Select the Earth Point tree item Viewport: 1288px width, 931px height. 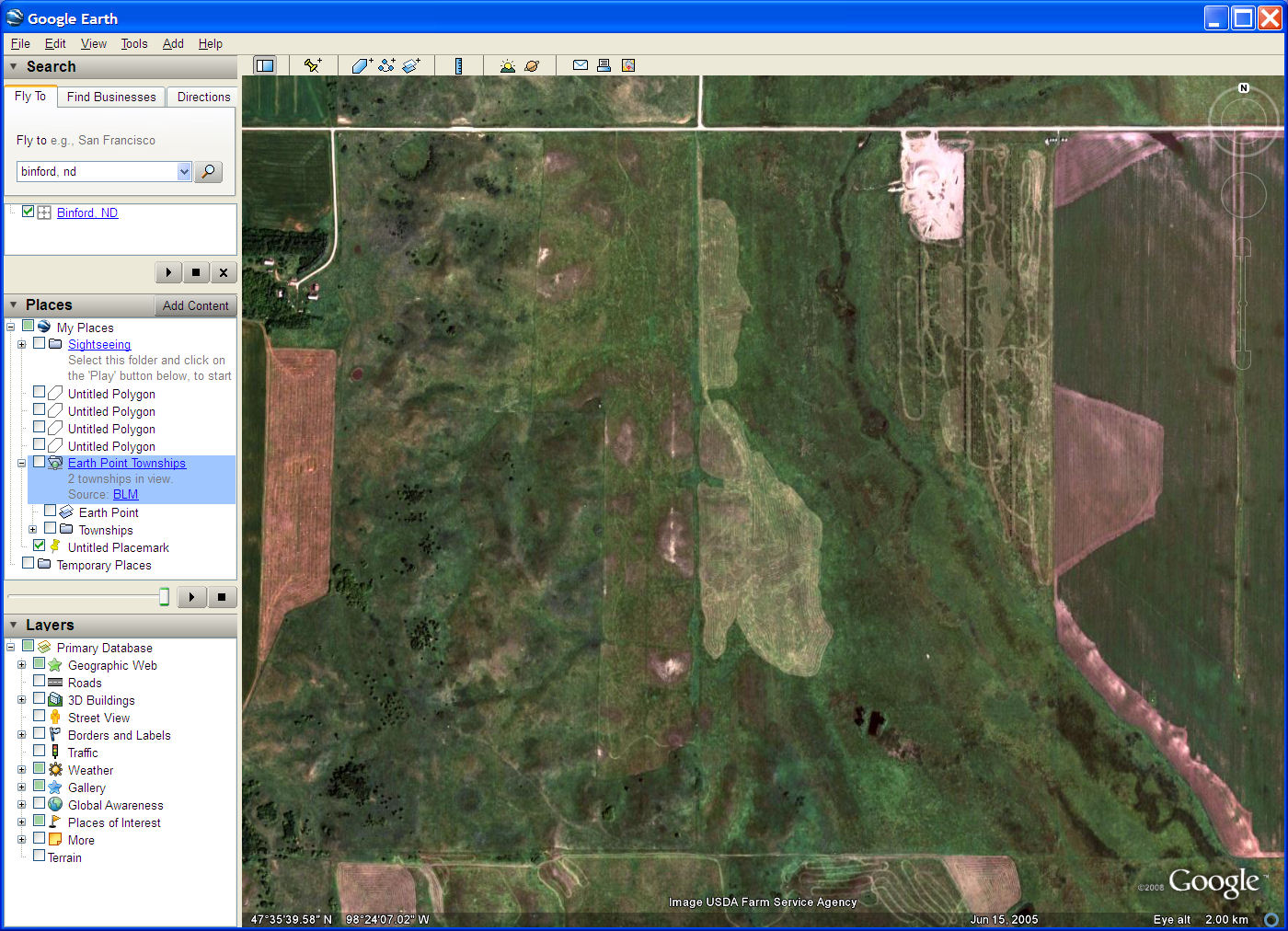click(x=109, y=512)
